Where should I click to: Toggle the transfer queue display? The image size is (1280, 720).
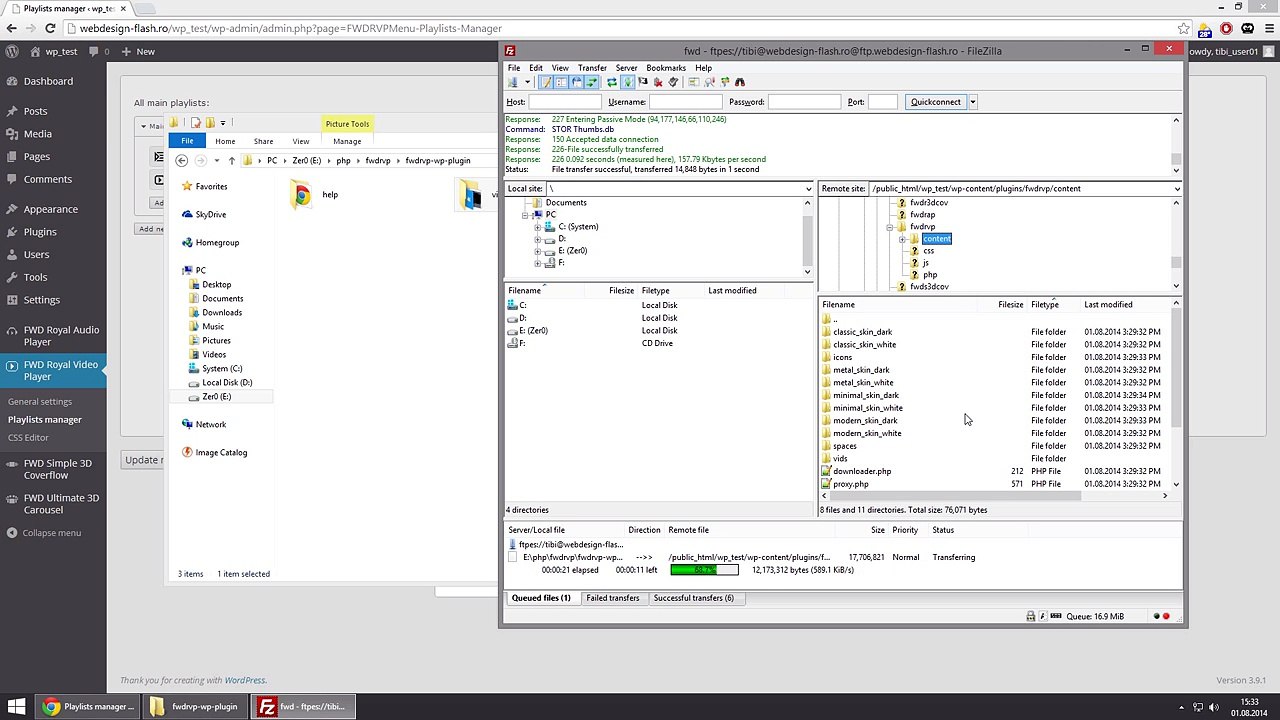click(592, 82)
